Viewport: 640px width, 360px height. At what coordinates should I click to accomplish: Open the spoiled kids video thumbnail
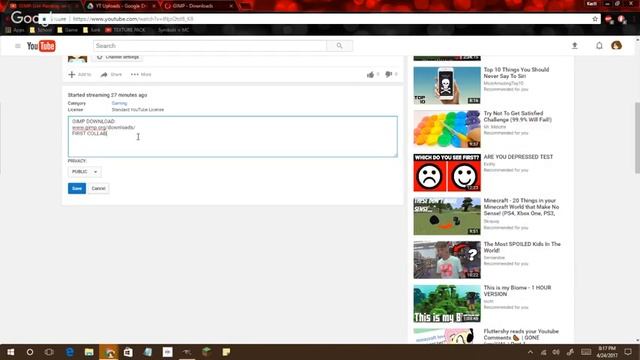[447, 260]
